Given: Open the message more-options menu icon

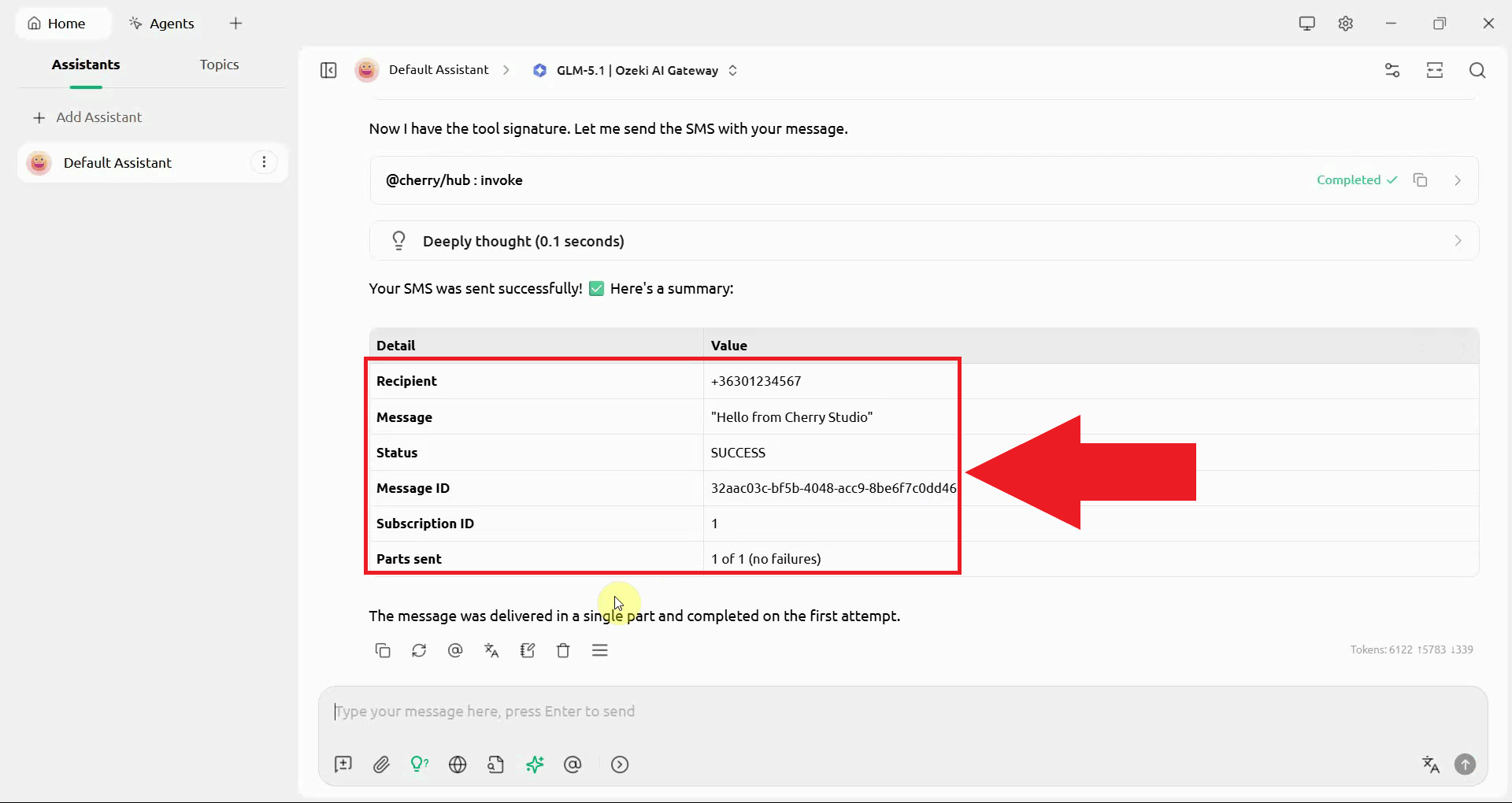Looking at the screenshot, I should [x=600, y=650].
